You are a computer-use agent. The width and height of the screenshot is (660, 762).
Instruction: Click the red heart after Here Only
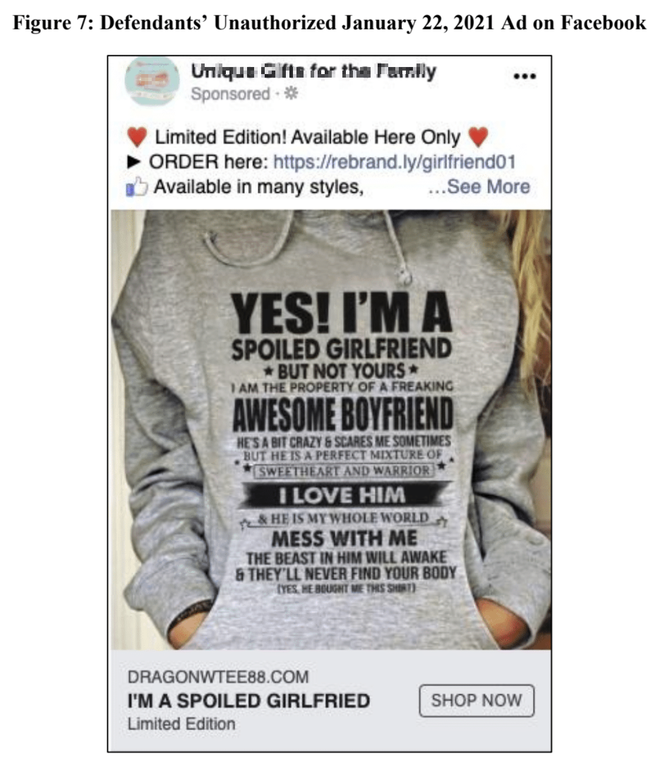pyautogui.click(x=480, y=137)
